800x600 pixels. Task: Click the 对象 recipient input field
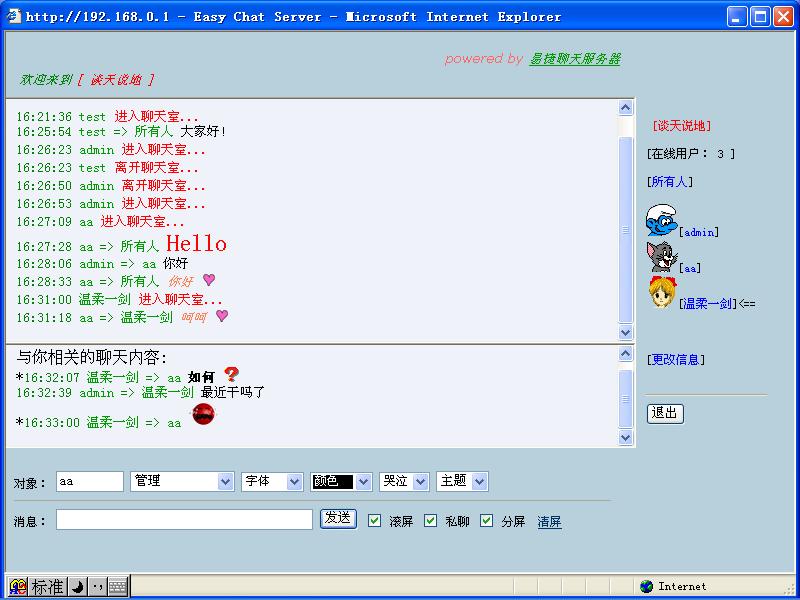tap(90, 481)
